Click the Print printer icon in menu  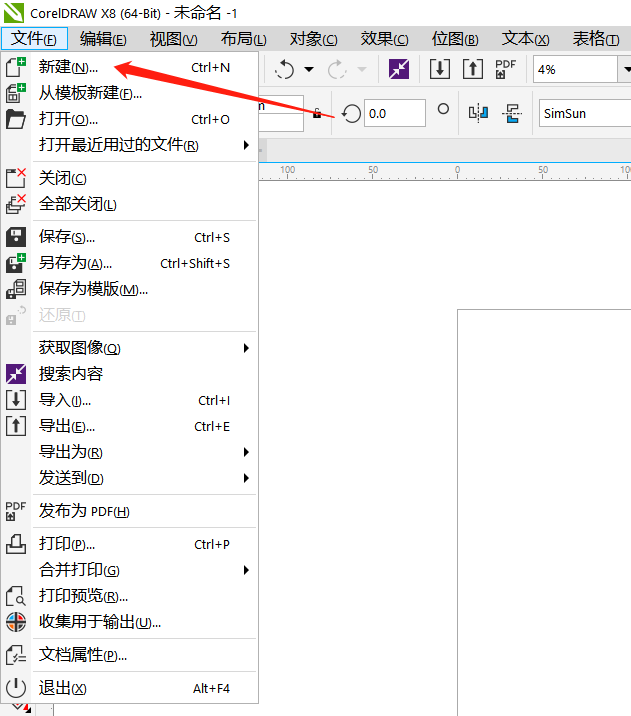point(16,544)
